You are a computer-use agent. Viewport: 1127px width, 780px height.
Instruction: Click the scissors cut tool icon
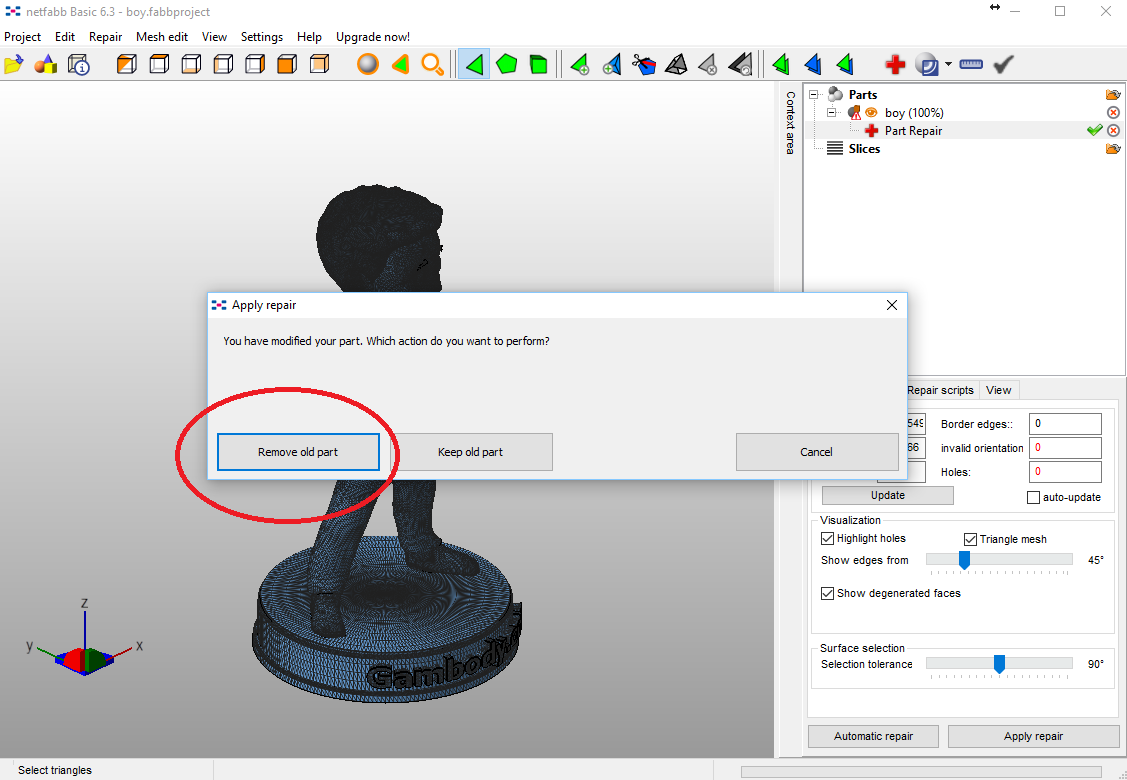[x=643, y=65]
